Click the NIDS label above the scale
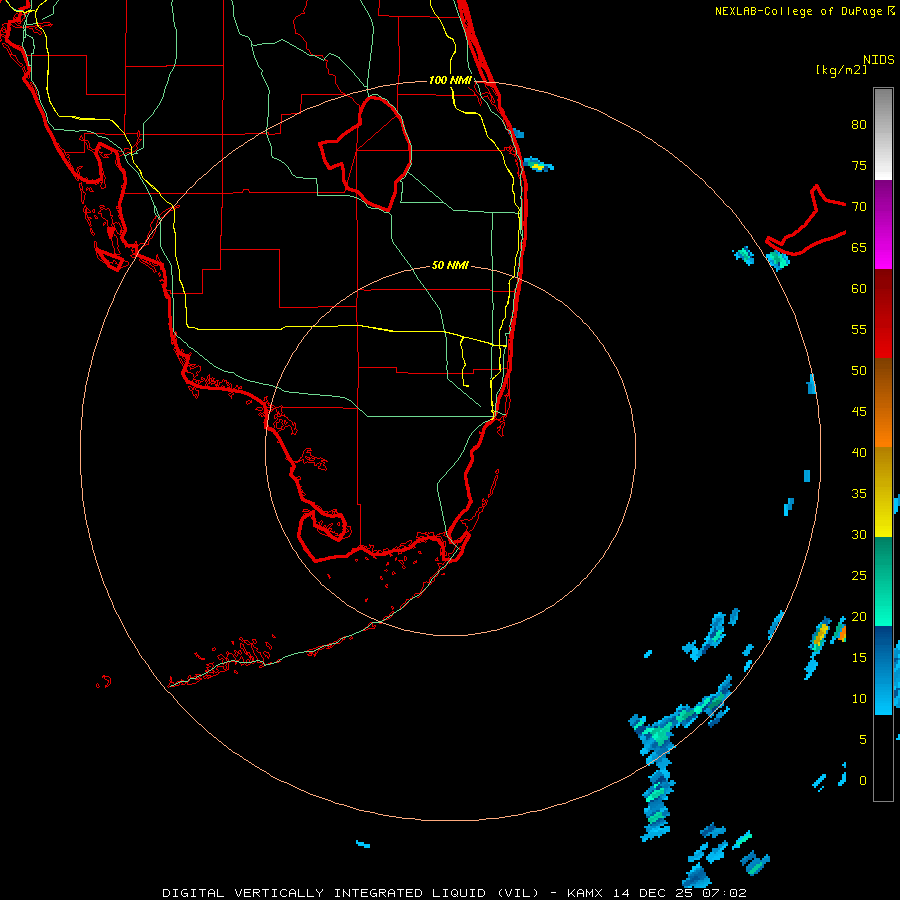The image size is (900, 900). point(879,60)
